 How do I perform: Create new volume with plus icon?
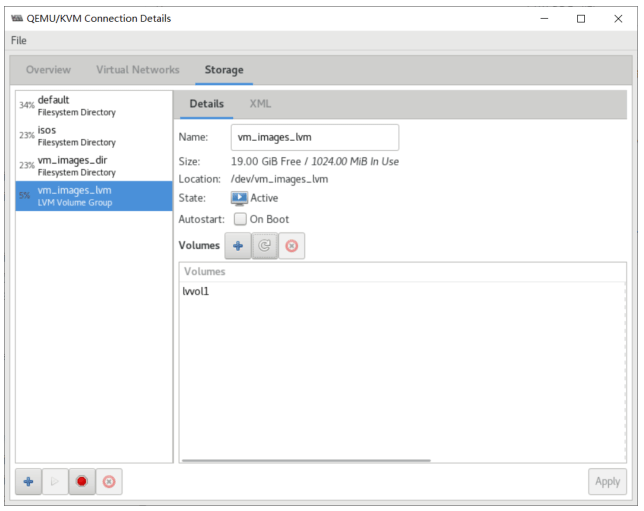tap(238, 246)
